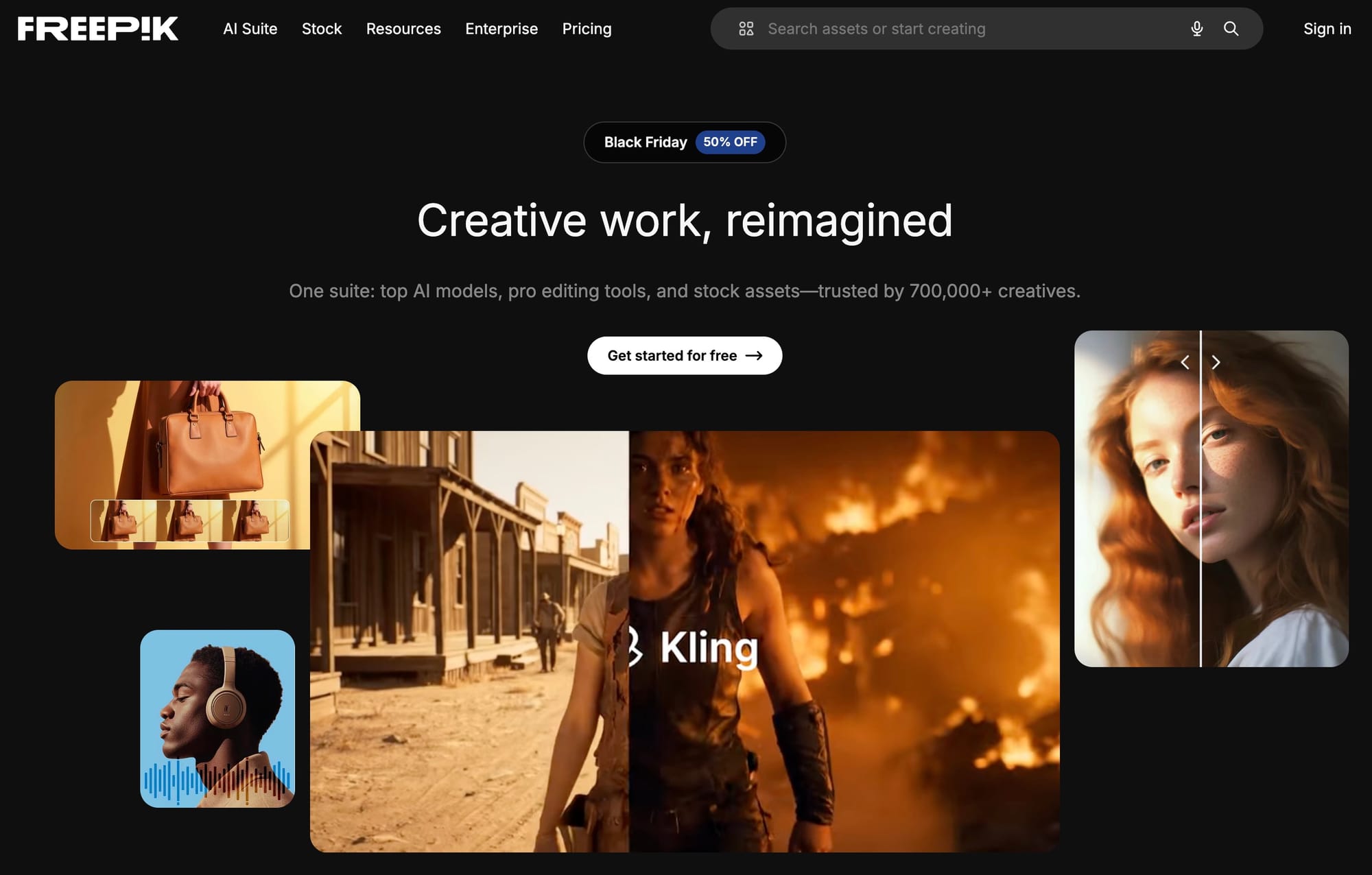This screenshot has width=1372, height=875.
Task: Open the AI Suite menu
Action: pos(249,28)
